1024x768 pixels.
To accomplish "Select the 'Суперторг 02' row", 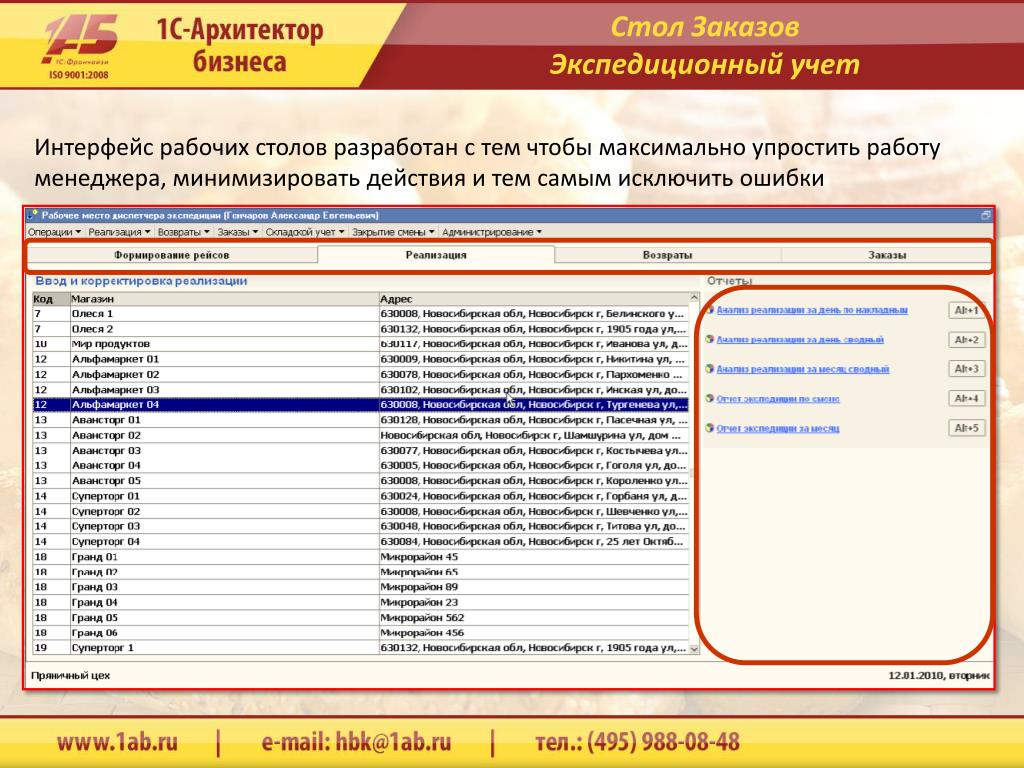I will pos(360,511).
